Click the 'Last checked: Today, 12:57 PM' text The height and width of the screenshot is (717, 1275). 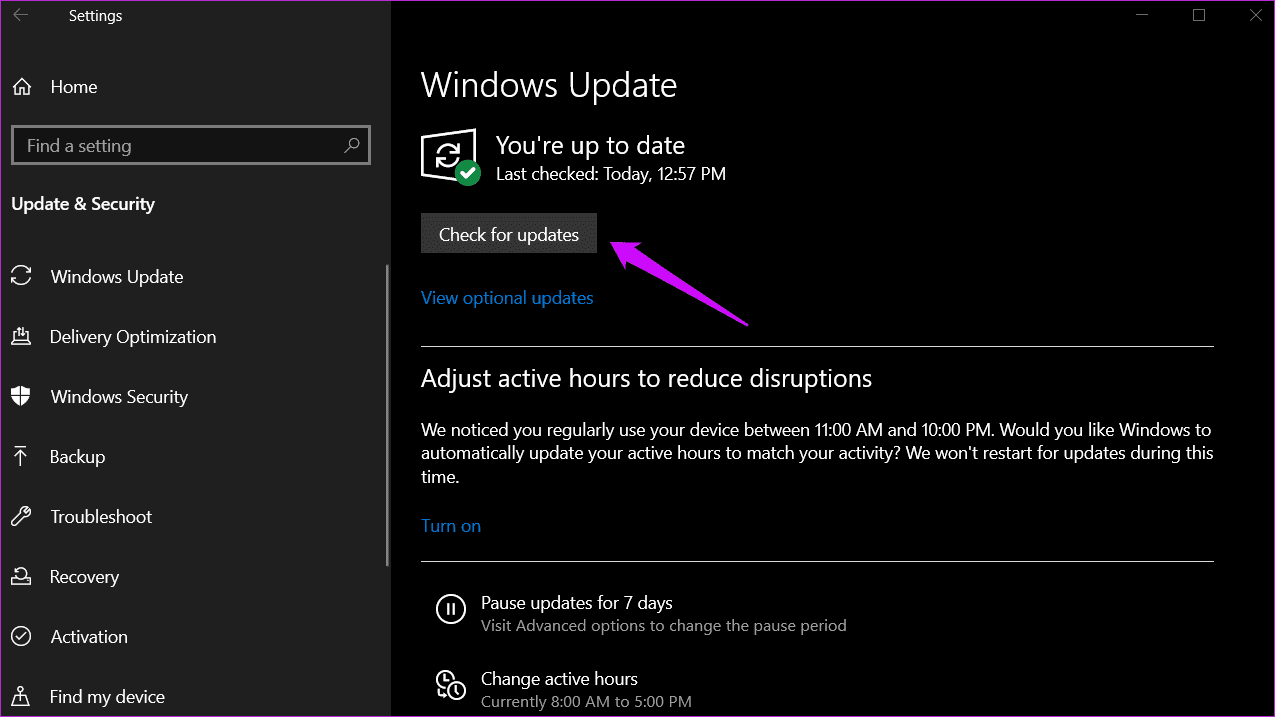[x=611, y=174]
